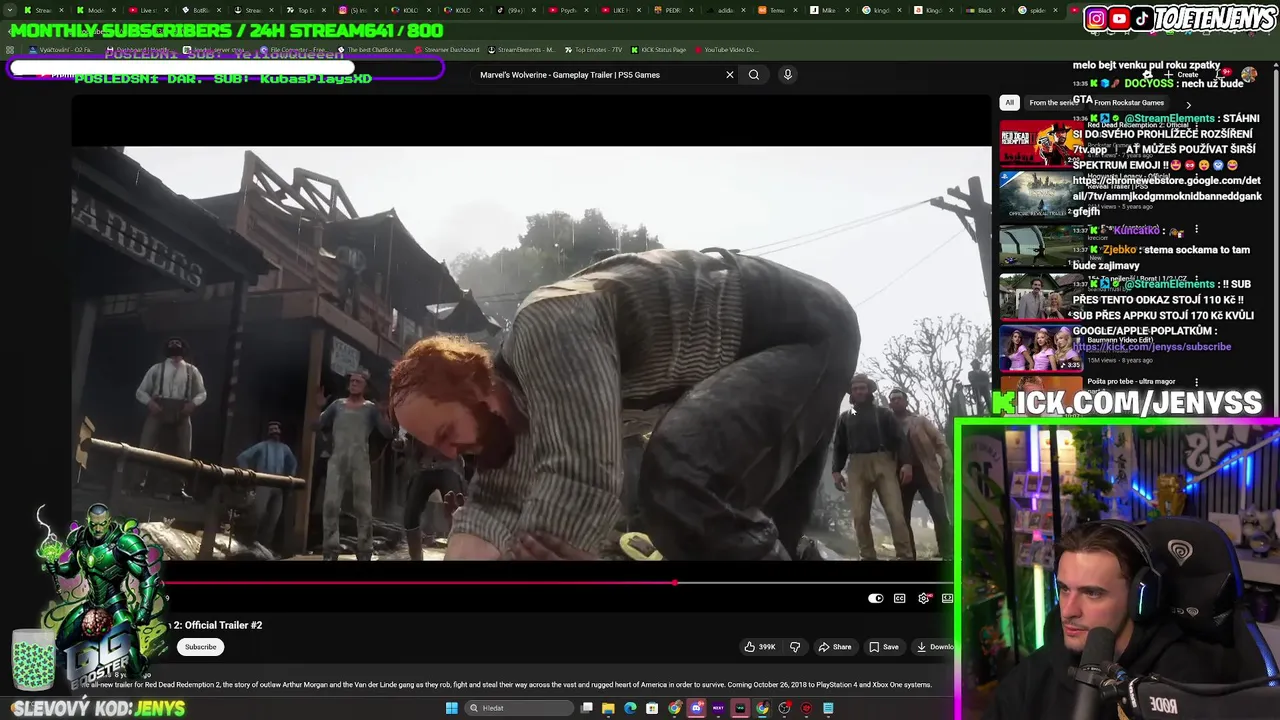Screen dimensions: 1280x720
Task: Open the YouTube Video Do... bookmark
Action: [725, 49]
